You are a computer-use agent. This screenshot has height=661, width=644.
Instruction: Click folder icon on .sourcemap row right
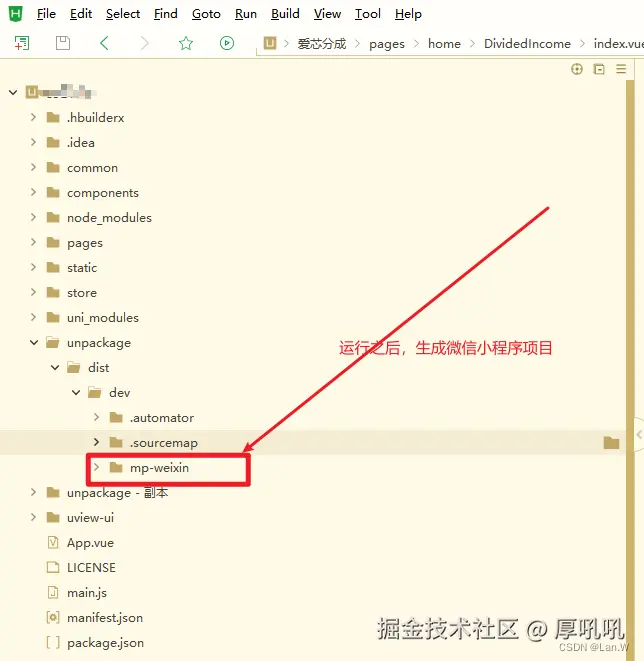tap(611, 443)
